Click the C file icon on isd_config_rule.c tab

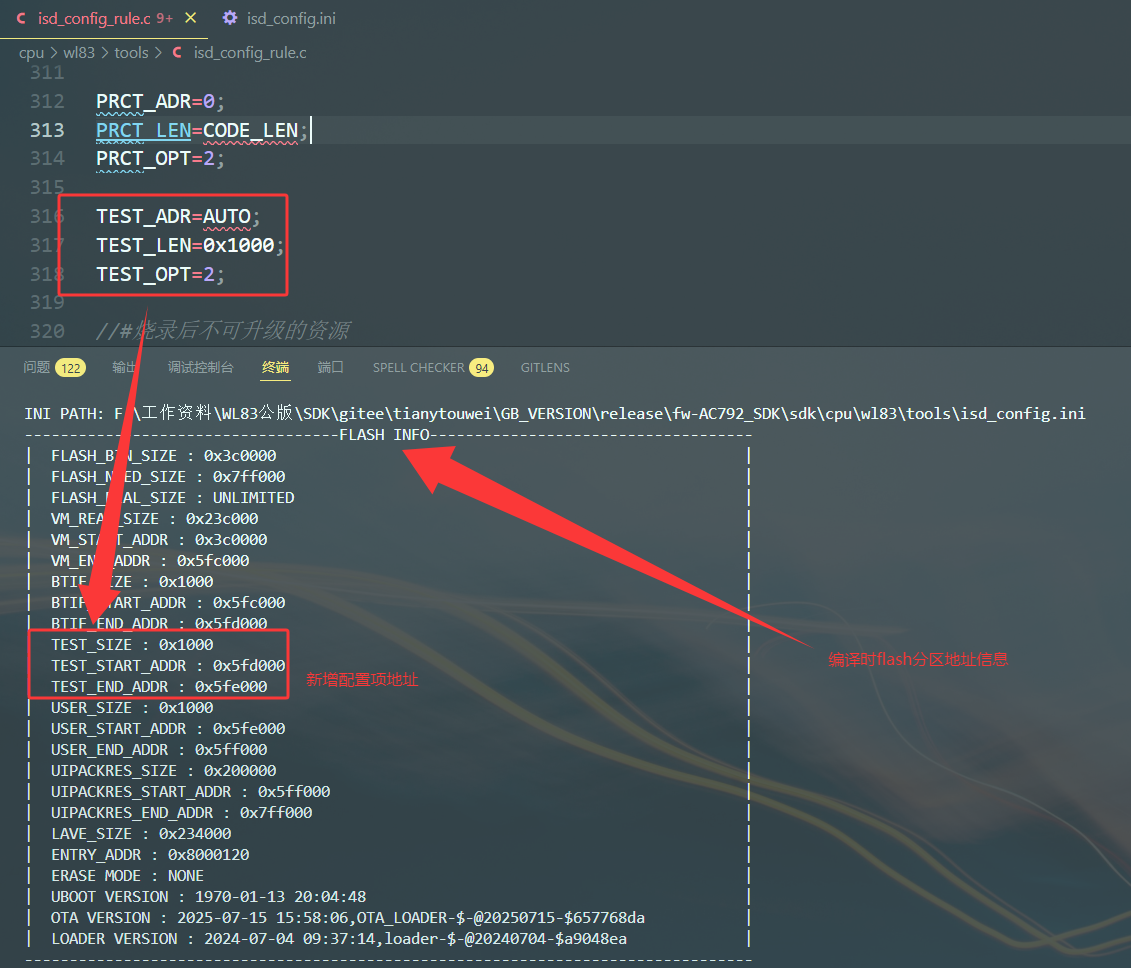(22, 18)
